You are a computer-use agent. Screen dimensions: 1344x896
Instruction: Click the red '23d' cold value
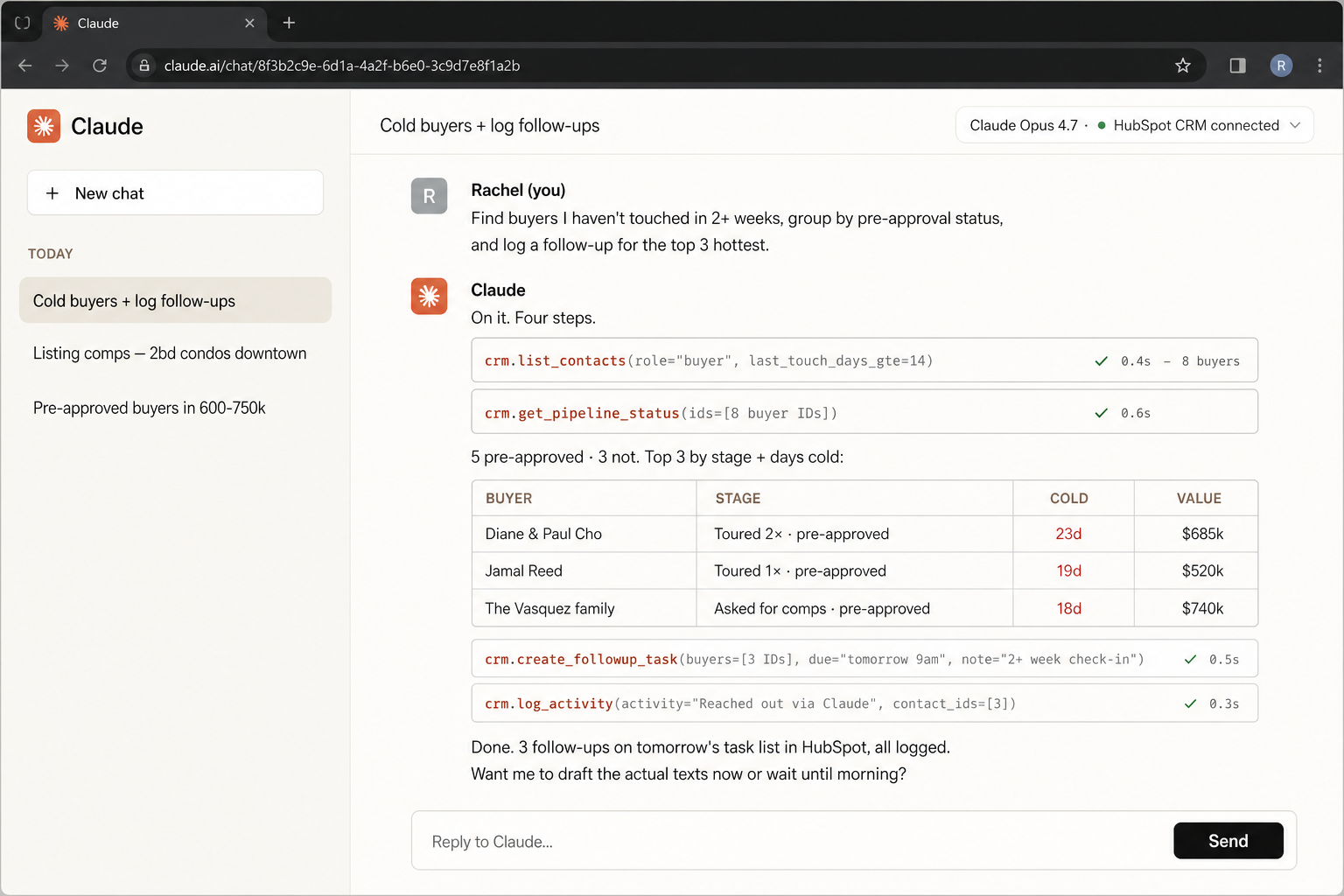click(x=1068, y=534)
